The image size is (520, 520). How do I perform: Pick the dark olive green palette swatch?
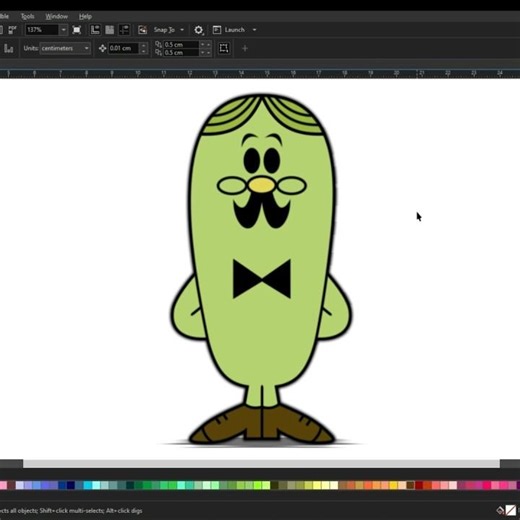(x=275, y=485)
